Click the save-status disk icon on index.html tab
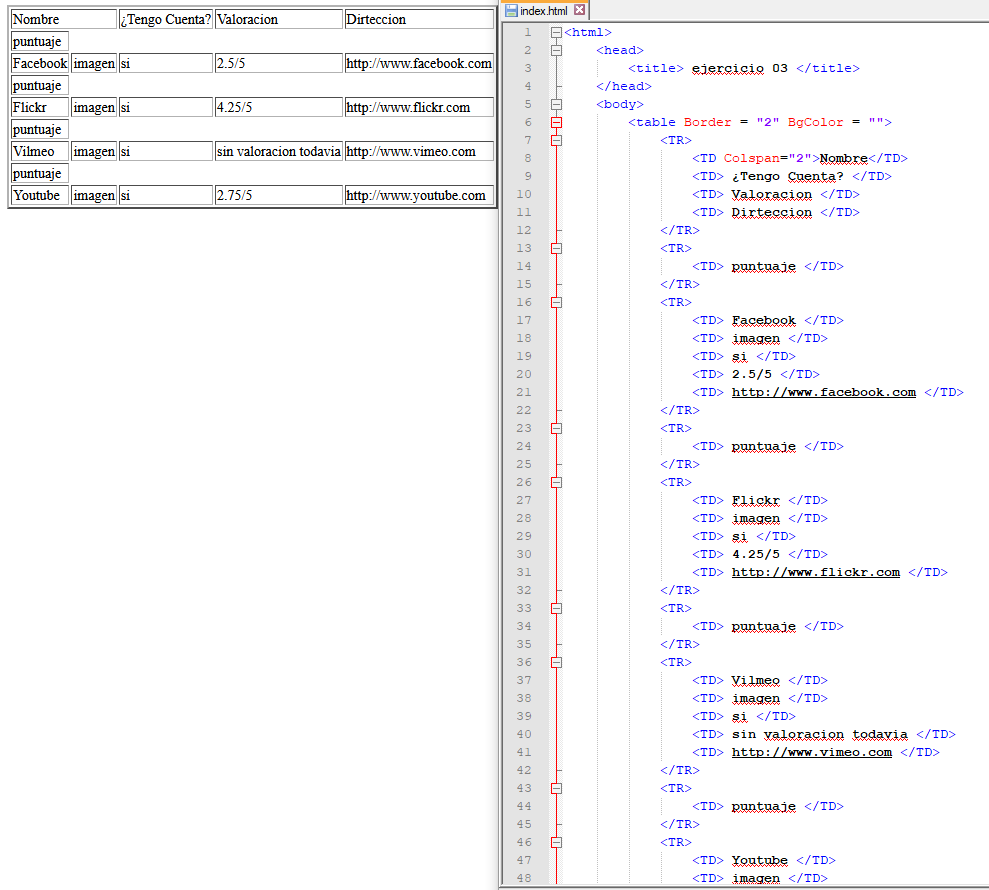The width and height of the screenshot is (989, 890). click(x=511, y=10)
